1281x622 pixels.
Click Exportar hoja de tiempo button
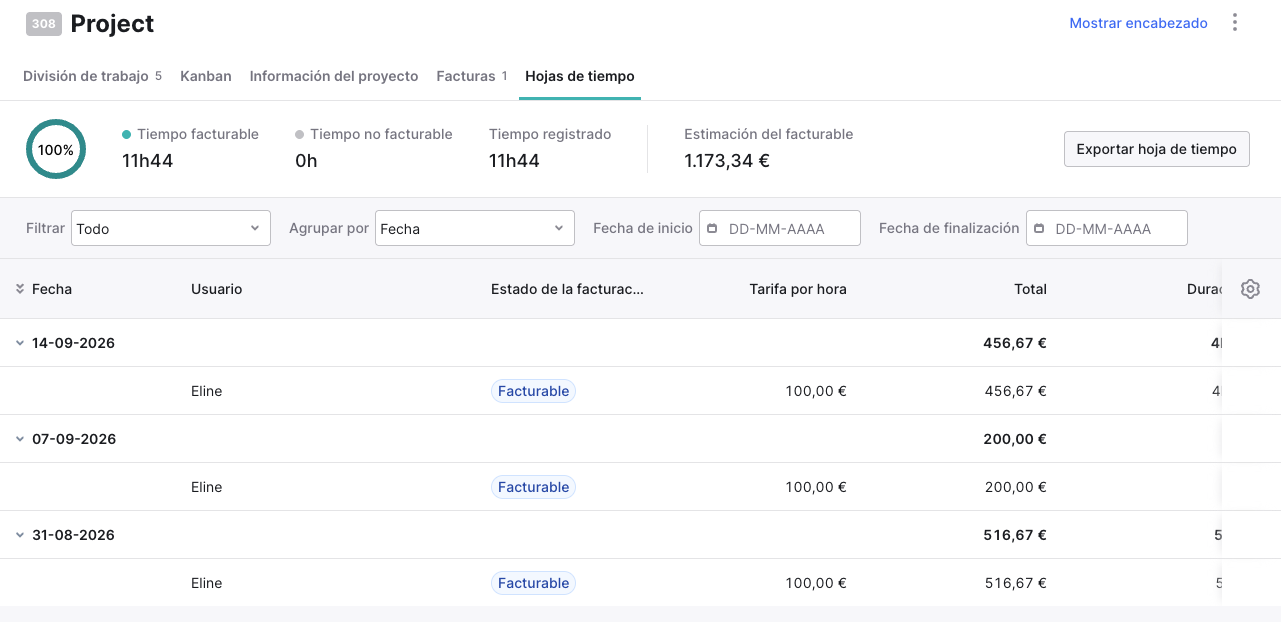click(x=1157, y=149)
